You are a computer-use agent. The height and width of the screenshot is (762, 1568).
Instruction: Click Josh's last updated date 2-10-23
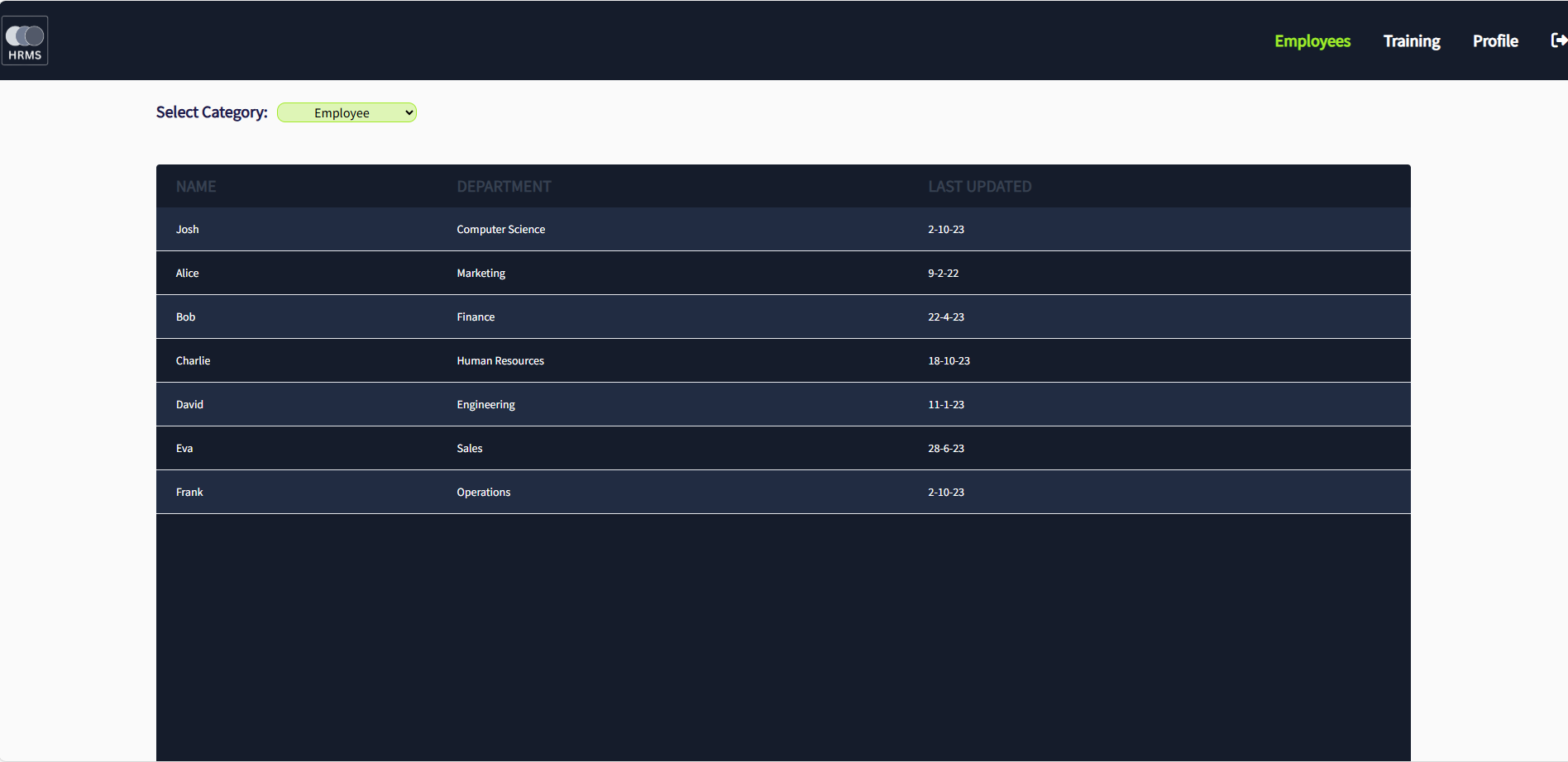point(946,230)
